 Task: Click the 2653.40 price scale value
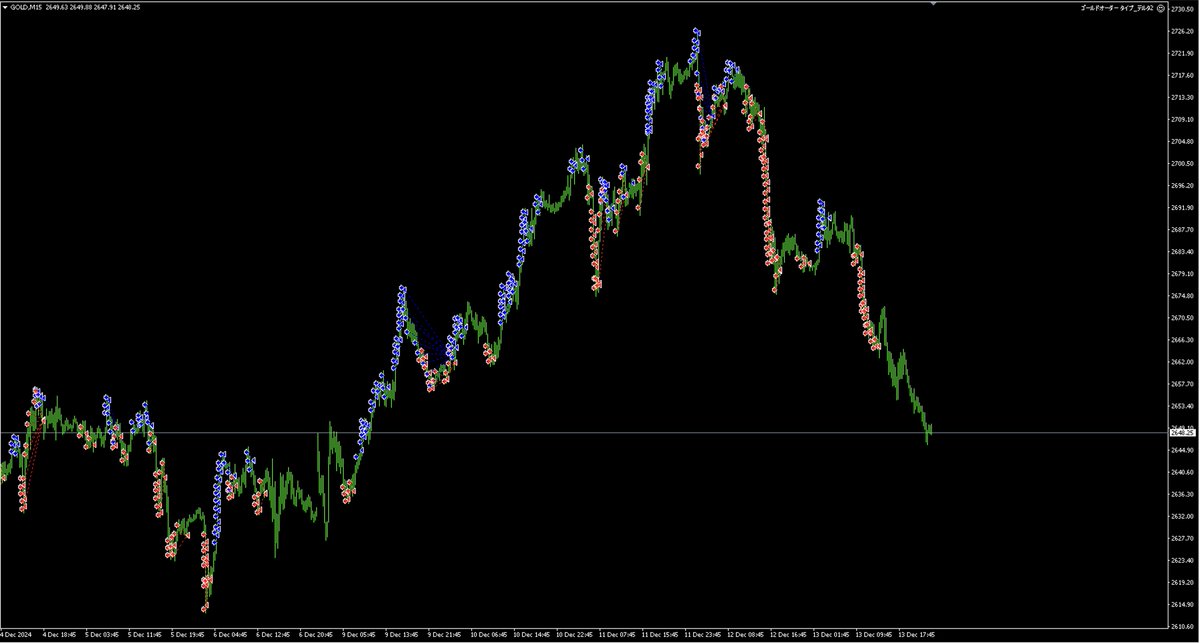1180,406
